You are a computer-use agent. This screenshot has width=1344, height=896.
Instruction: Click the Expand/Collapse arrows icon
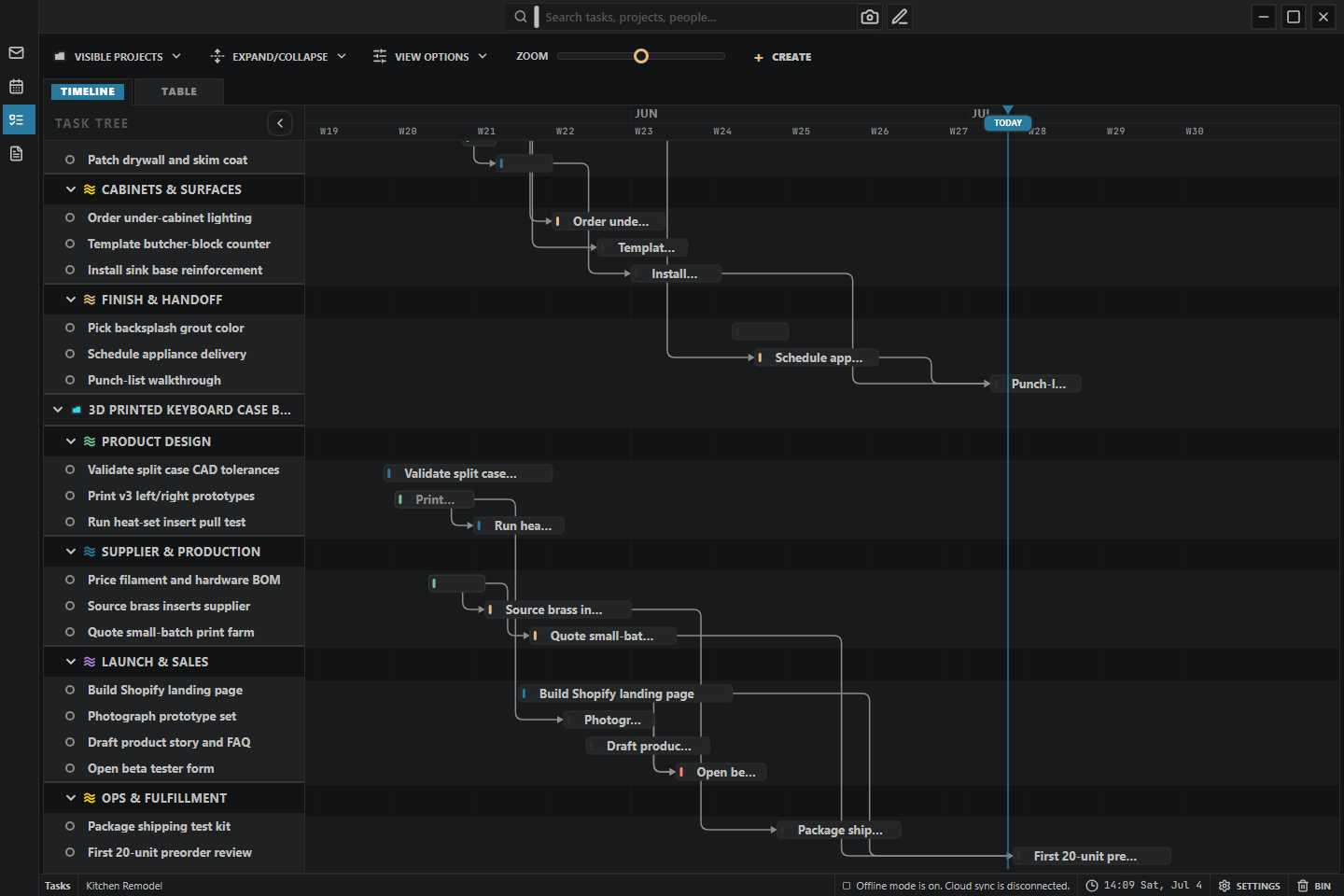(x=217, y=57)
